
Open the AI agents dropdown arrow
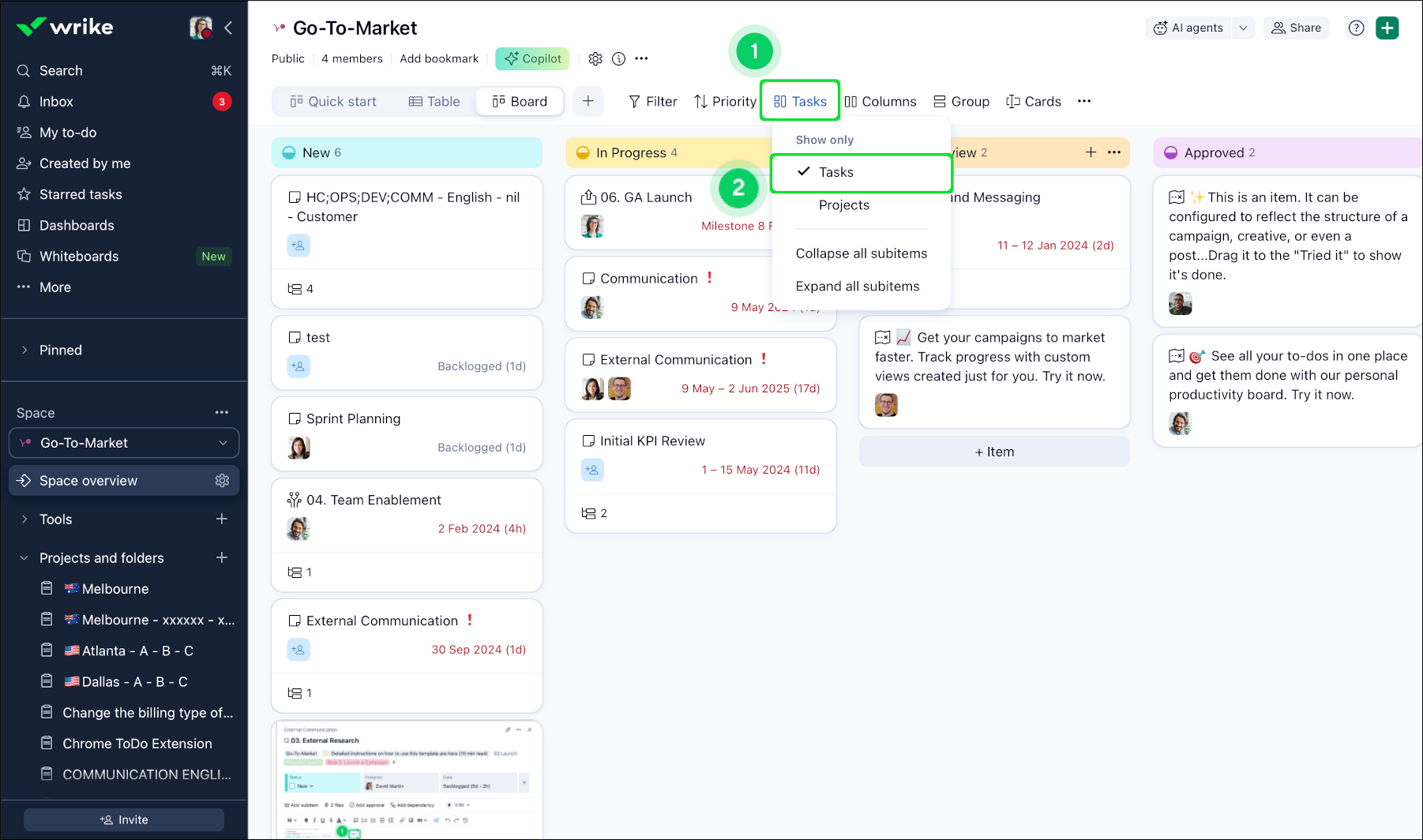(x=1243, y=28)
